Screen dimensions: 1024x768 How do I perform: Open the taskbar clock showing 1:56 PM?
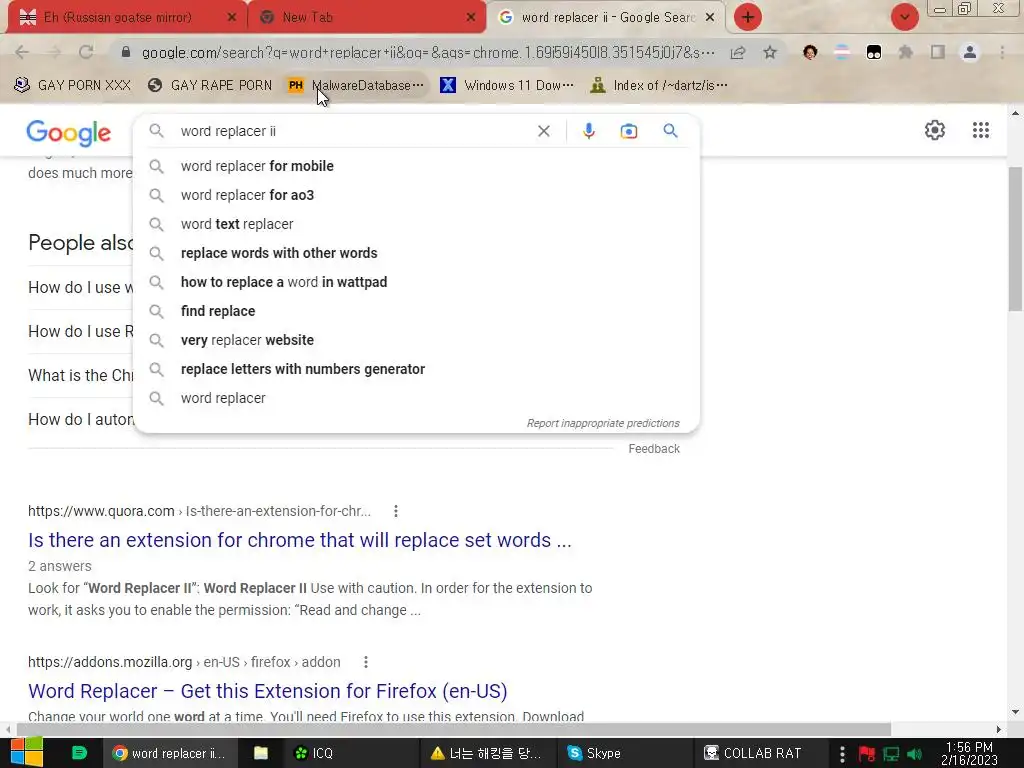pyautogui.click(x=969, y=753)
